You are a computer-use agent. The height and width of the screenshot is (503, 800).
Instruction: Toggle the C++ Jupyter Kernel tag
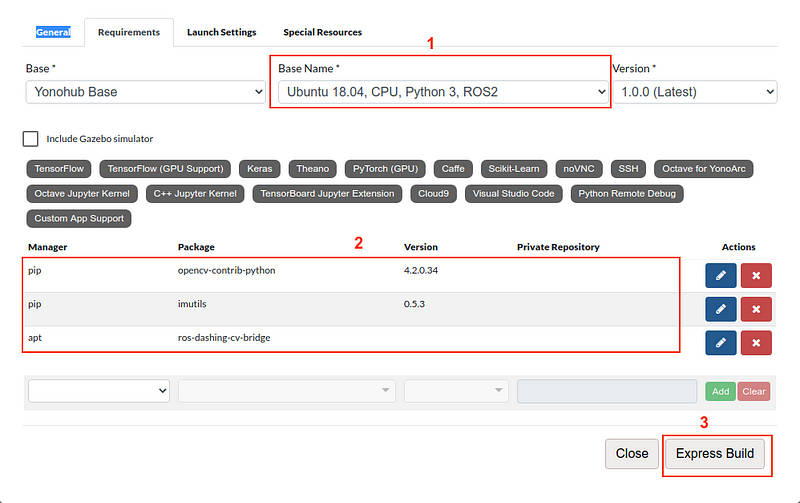tap(195, 194)
